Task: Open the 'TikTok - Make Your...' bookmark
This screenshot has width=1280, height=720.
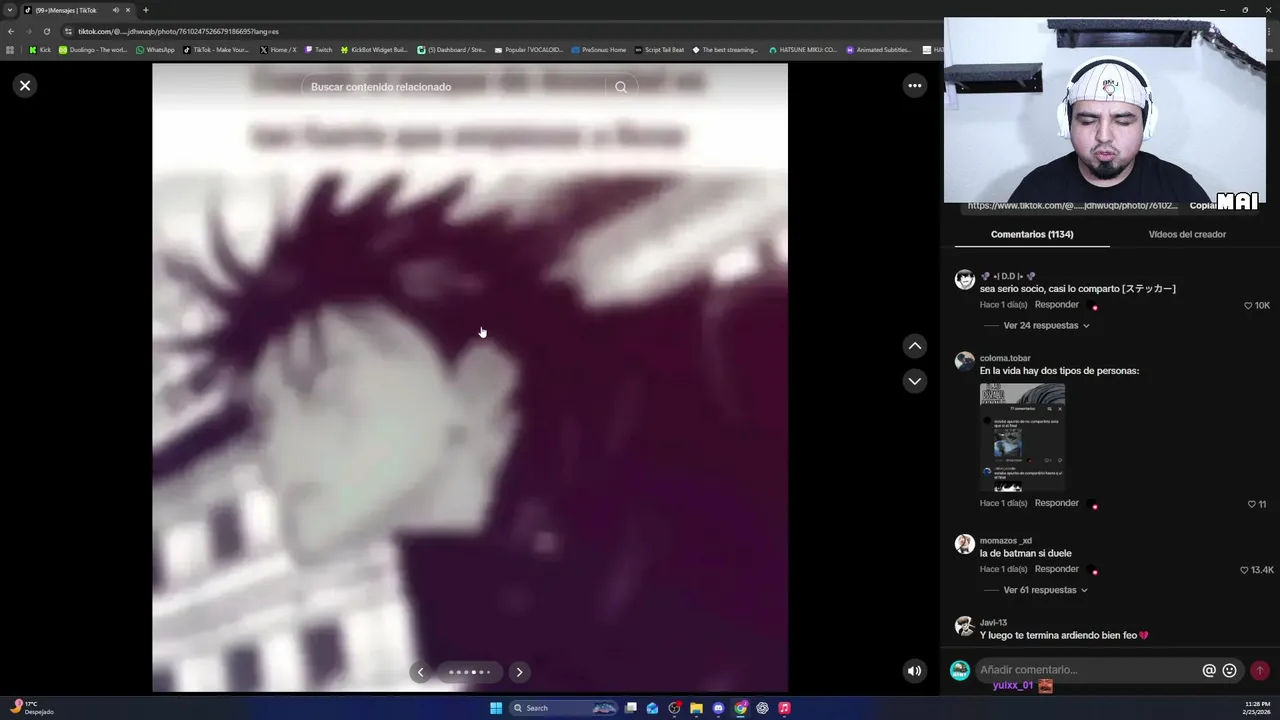Action: [x=216, y=49]
